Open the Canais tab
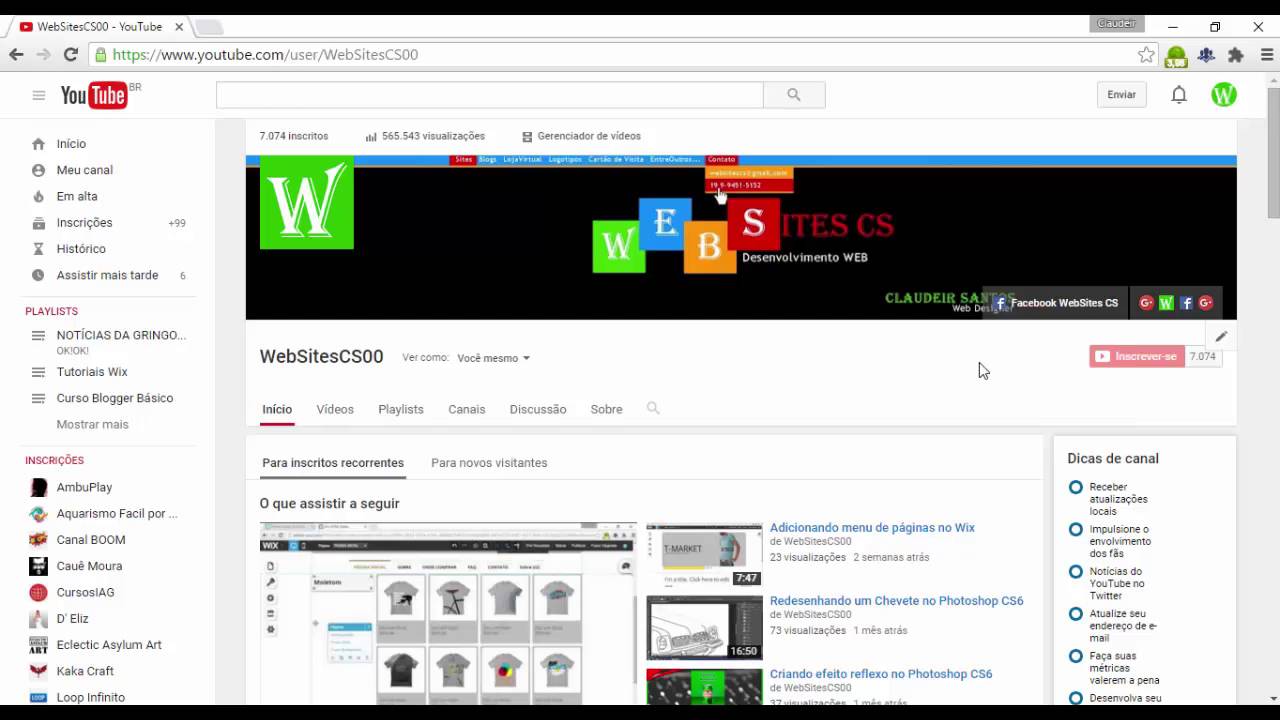 click(x=466, y=409)
